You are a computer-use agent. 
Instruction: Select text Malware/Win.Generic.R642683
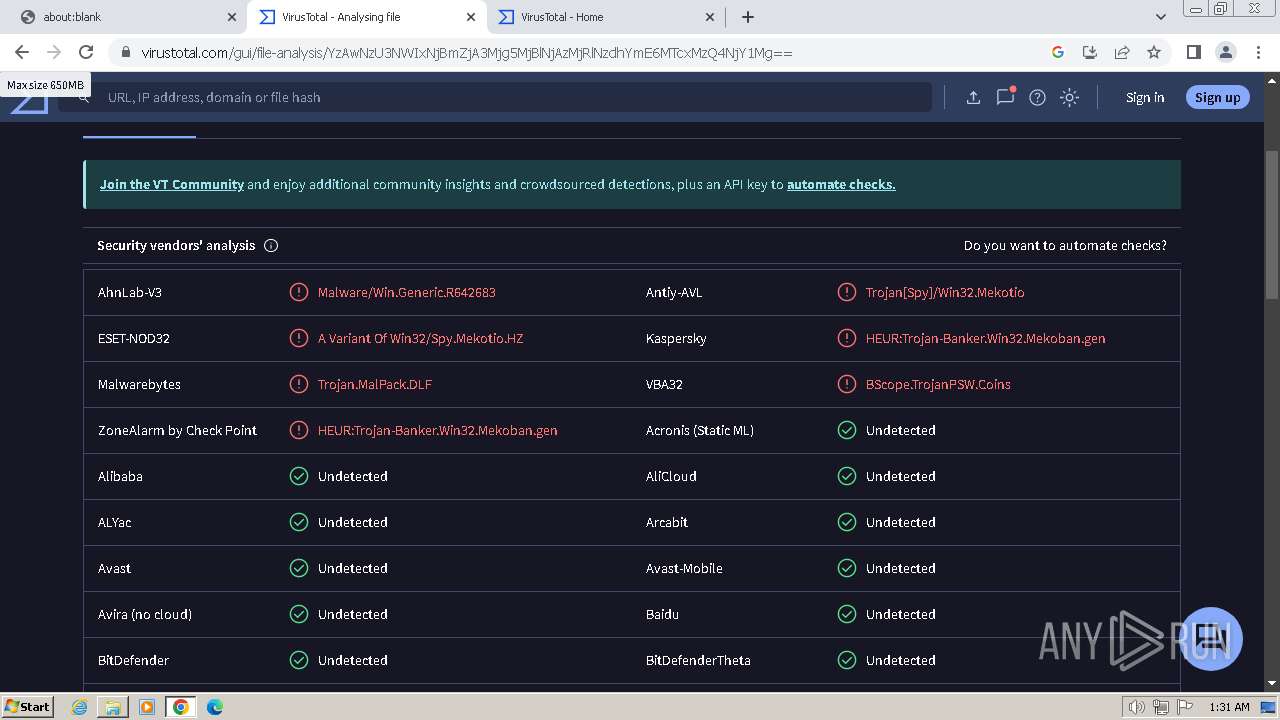point(407,292)
